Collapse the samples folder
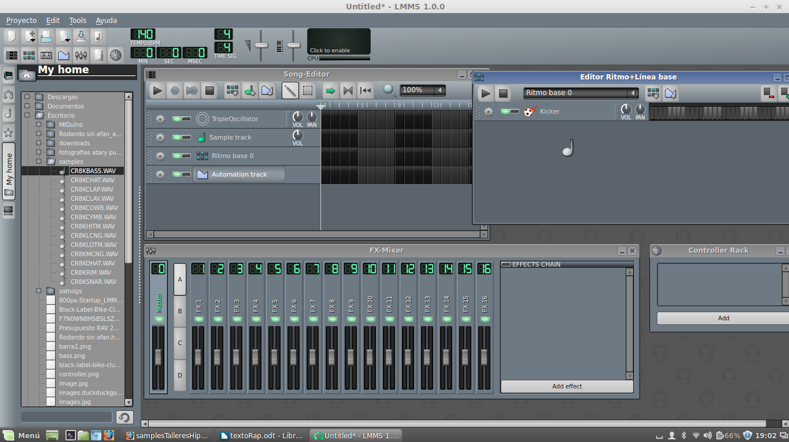Screen dimensions: 789x442 (39, 162)
